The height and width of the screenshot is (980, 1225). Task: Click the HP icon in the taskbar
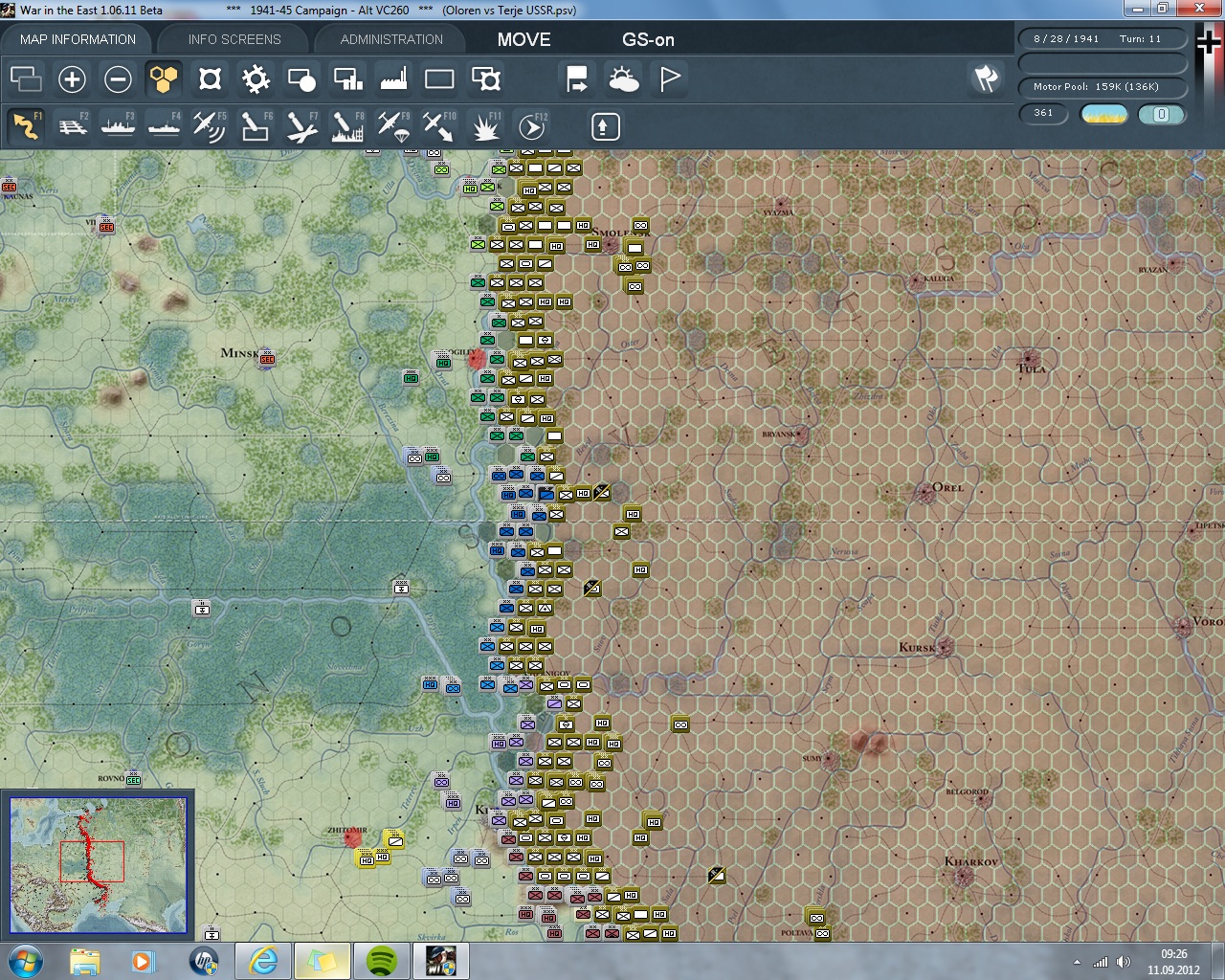[x=204, y=961]
